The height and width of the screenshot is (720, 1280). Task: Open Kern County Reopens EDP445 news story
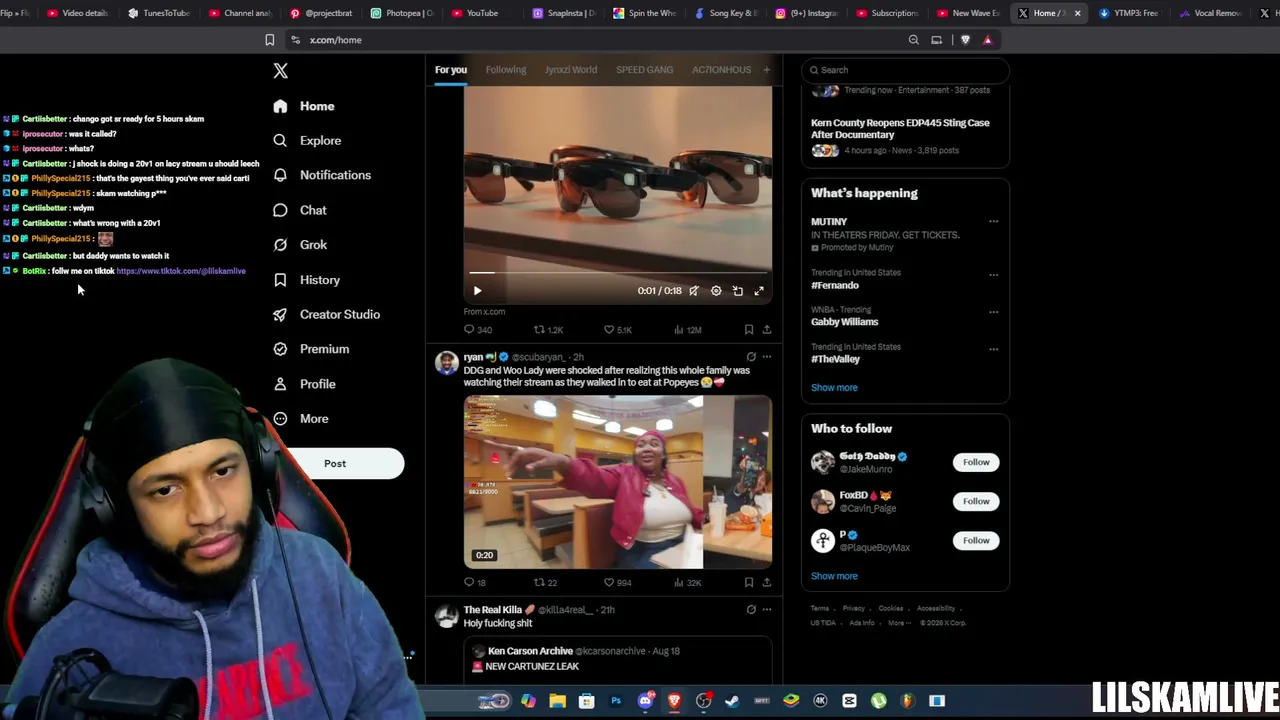(900, 129)
